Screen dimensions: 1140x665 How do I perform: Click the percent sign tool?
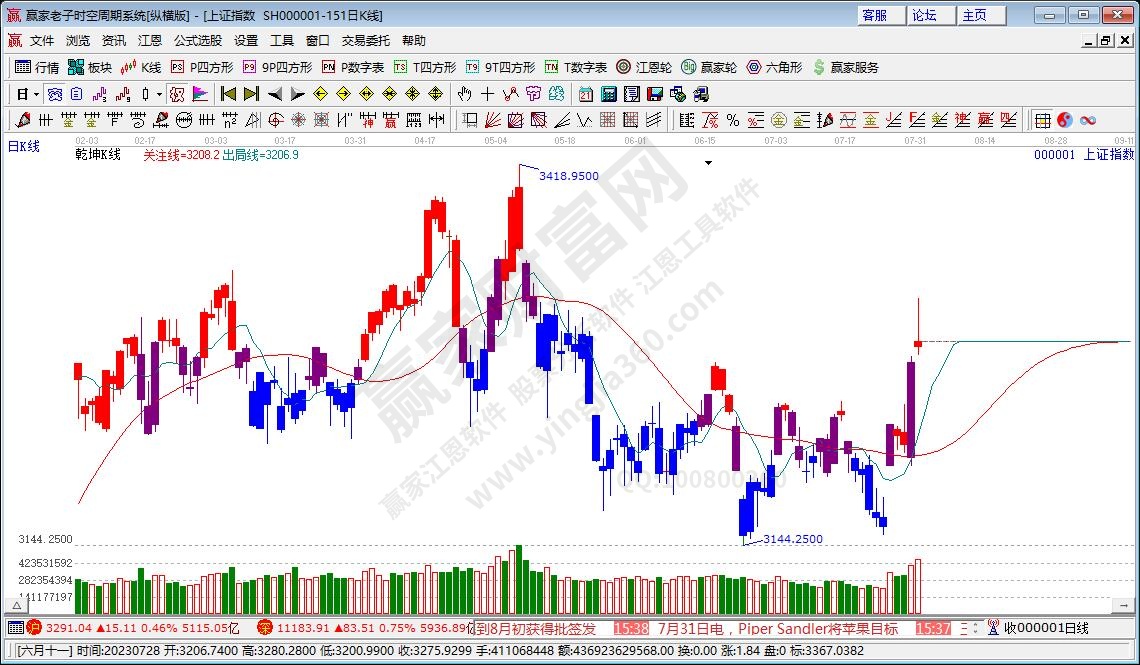(732, 120)
